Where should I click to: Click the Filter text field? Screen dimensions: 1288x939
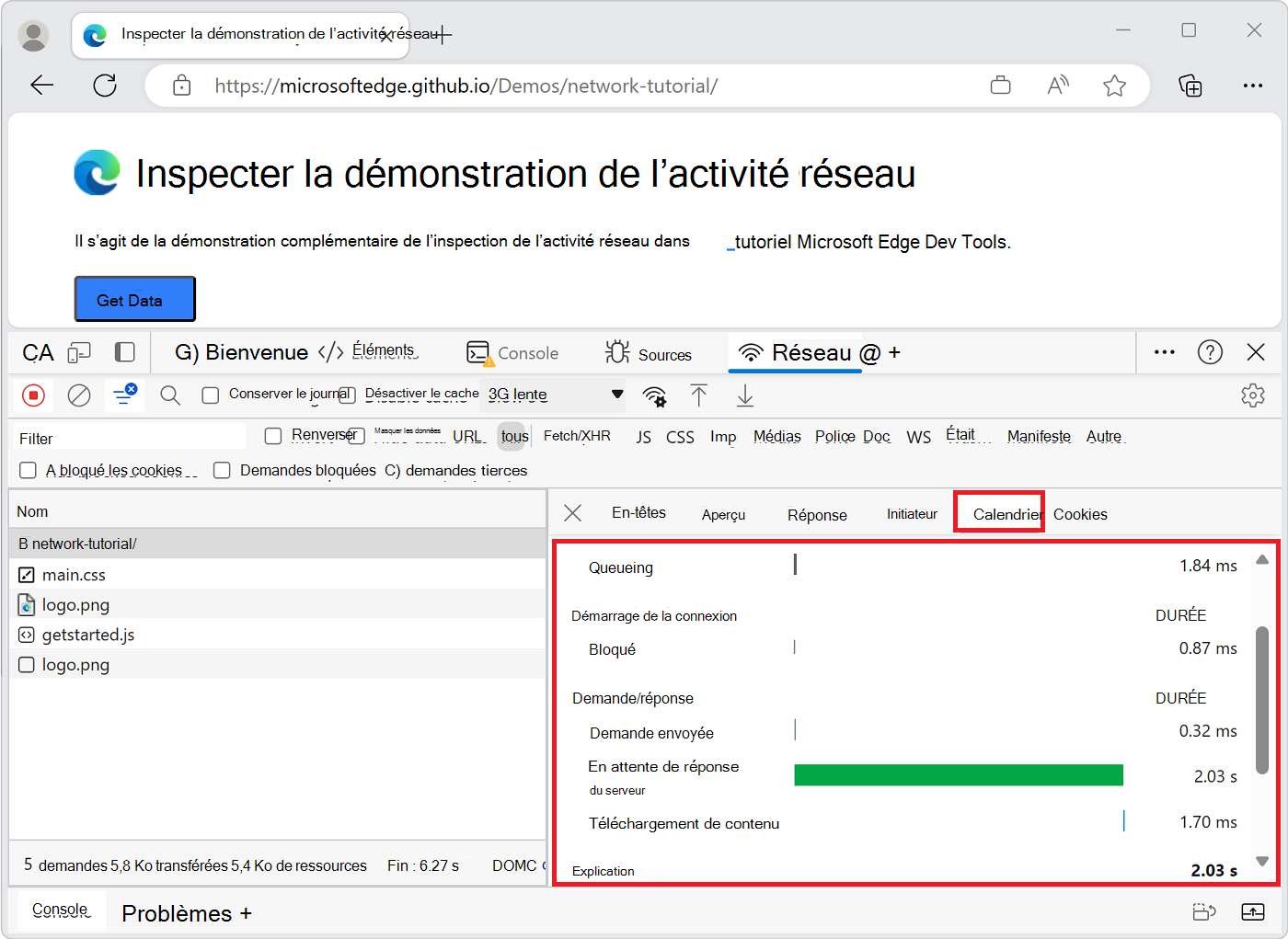click(130, 438)
